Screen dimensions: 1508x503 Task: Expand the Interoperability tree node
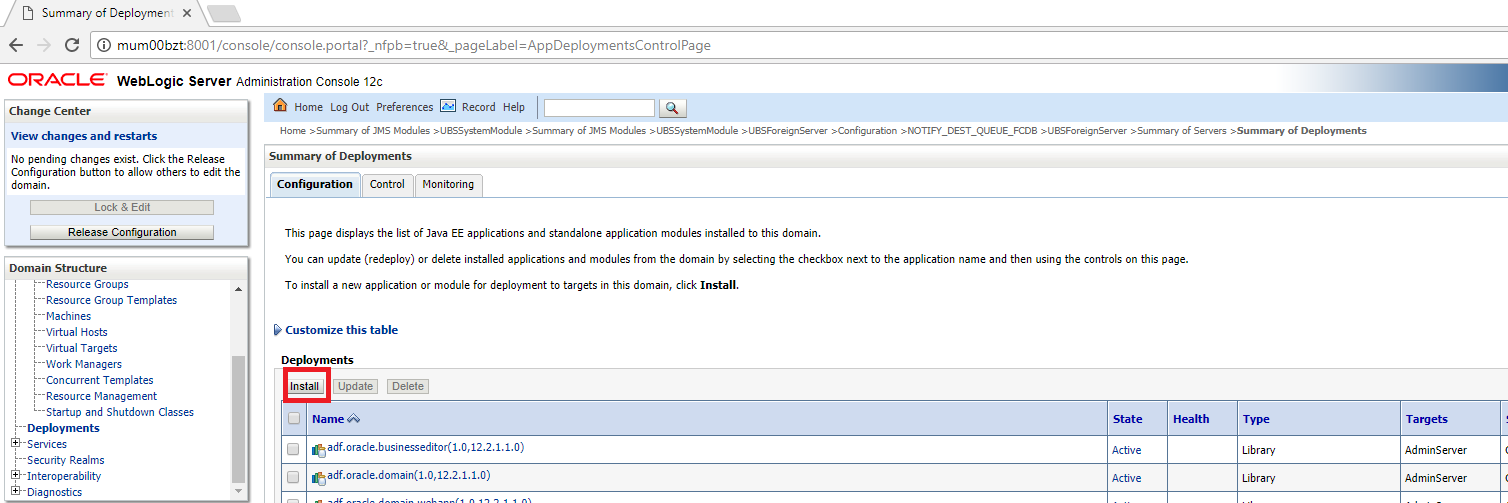[16, 476]
